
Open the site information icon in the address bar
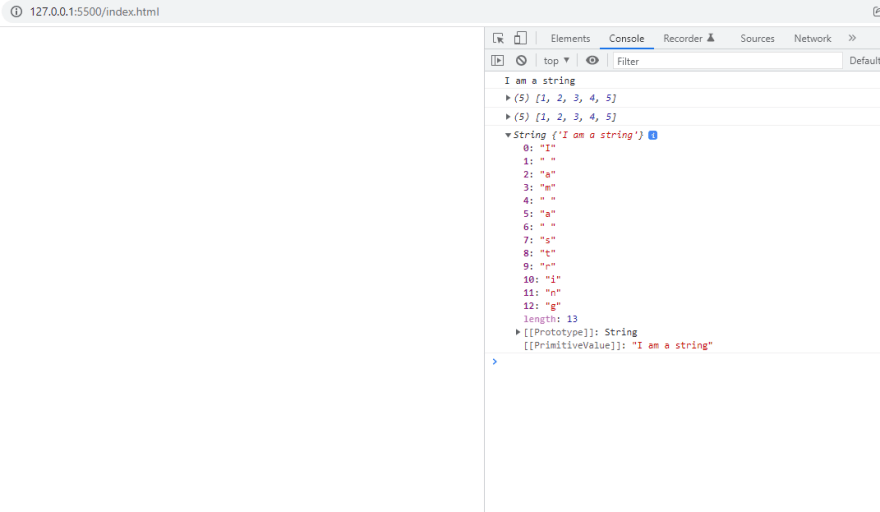point(16,12)
